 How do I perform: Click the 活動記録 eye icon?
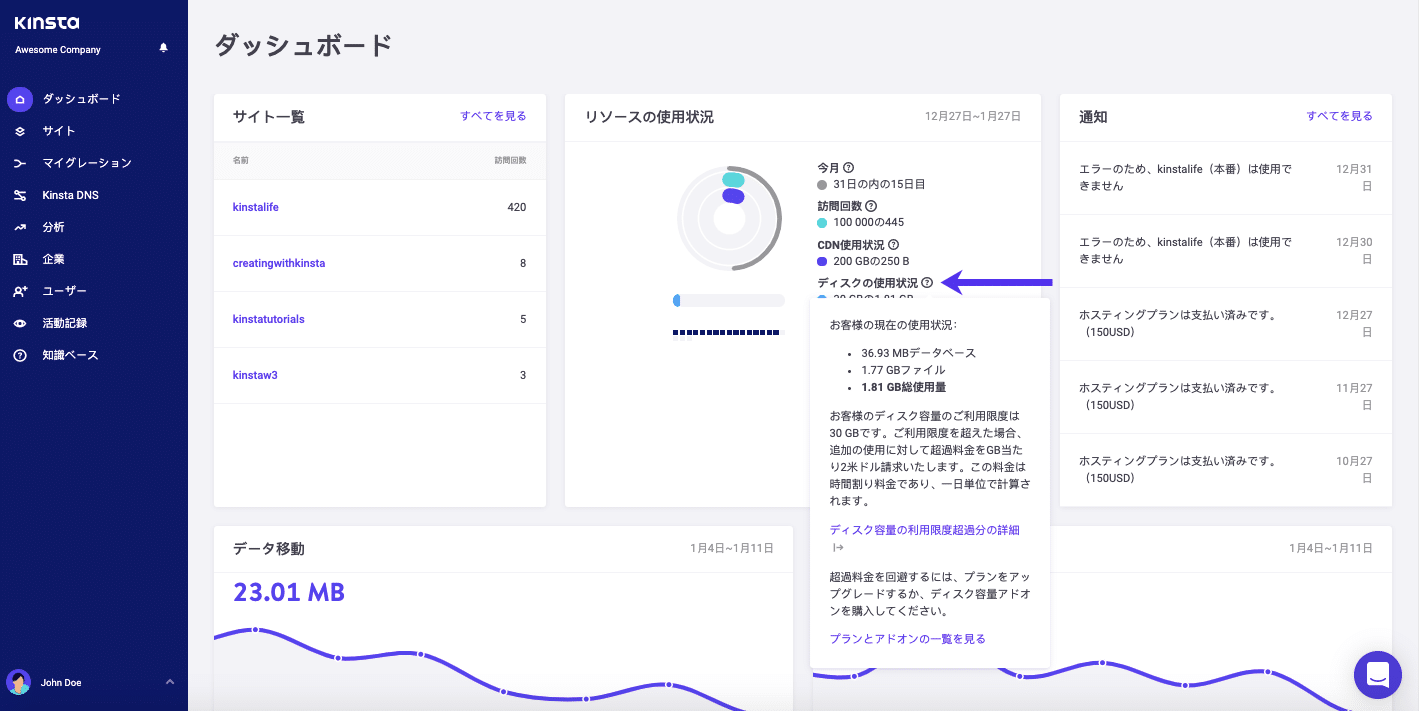20,323
